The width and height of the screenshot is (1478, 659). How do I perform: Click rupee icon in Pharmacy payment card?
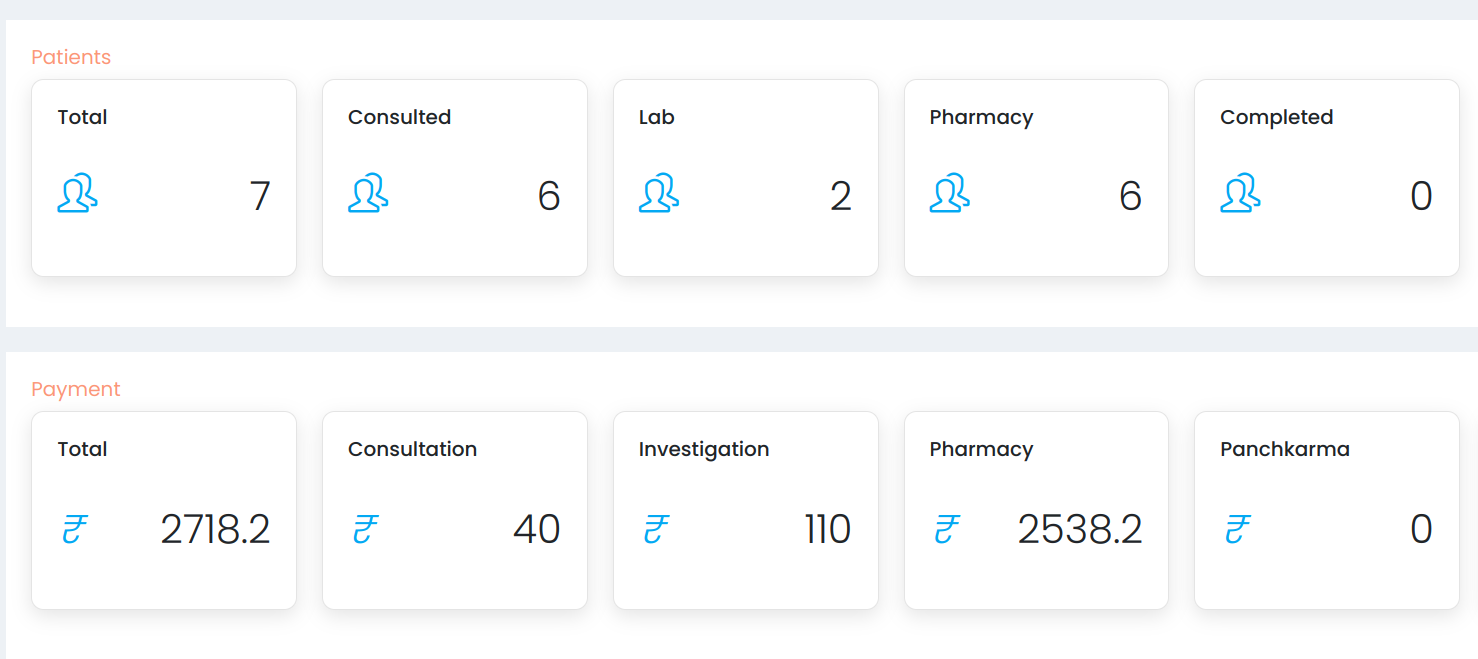point(947,528)
